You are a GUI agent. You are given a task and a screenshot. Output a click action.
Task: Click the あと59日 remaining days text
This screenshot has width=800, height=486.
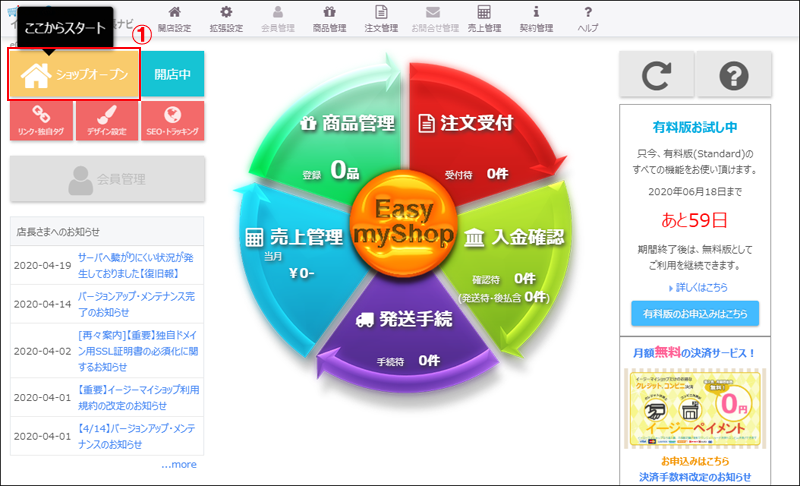(x=694, y=220)
